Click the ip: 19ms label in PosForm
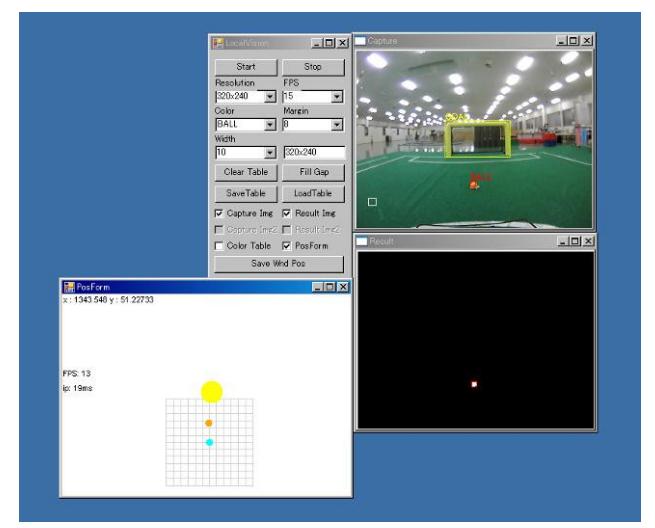 78,388
